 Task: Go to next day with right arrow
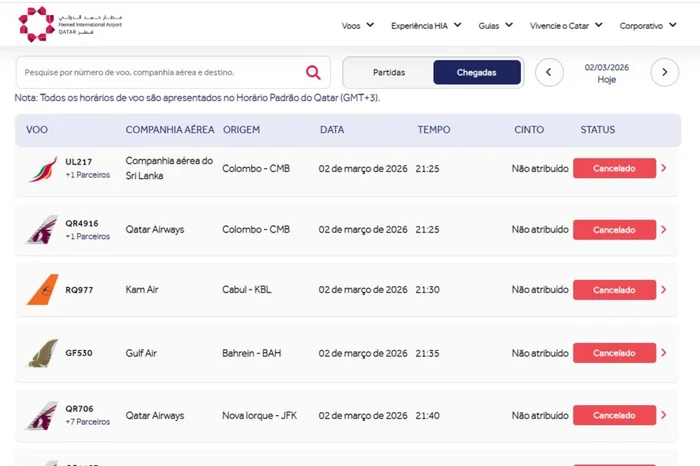(665, 72)
